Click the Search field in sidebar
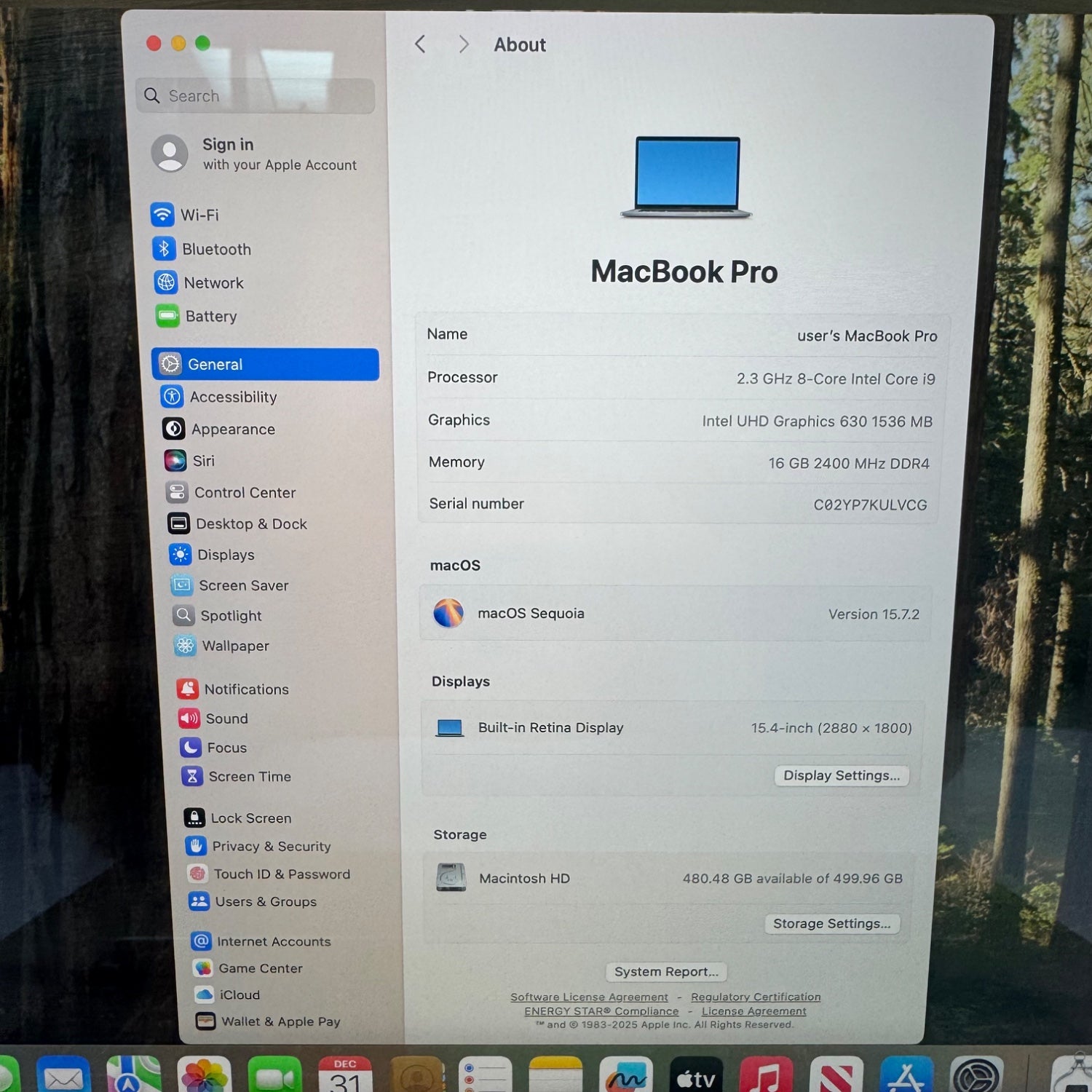Viewport: 1092px width, 1092px height. 256,96
